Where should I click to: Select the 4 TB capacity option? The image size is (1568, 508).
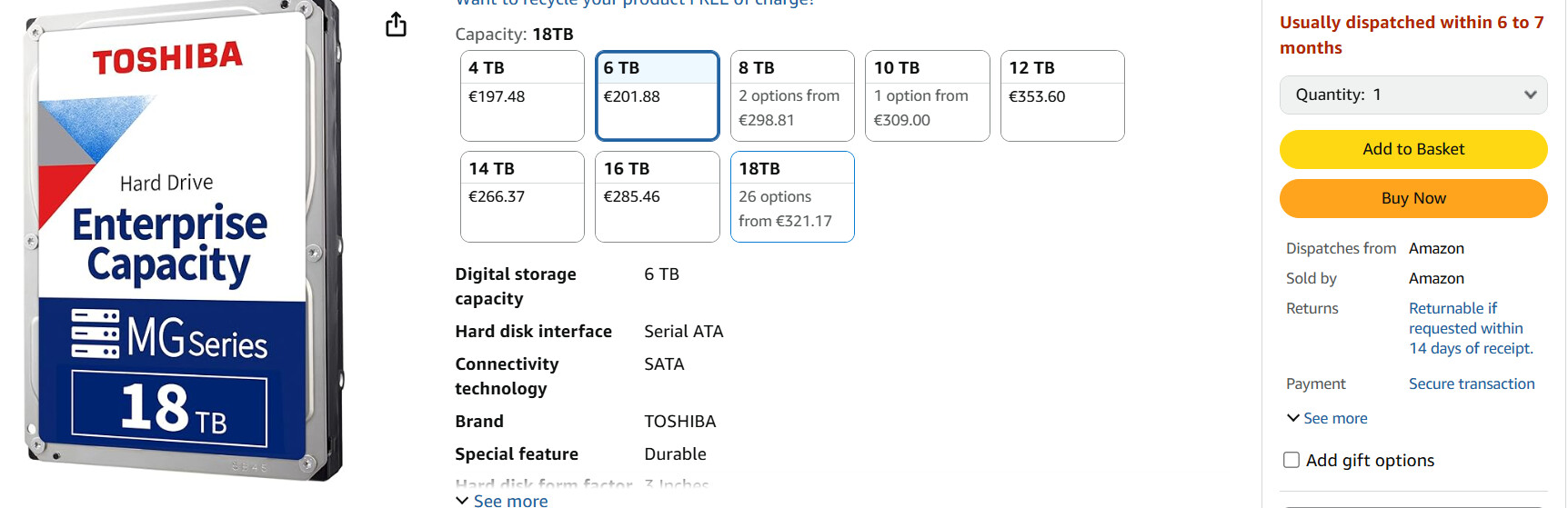pos(522,95)
